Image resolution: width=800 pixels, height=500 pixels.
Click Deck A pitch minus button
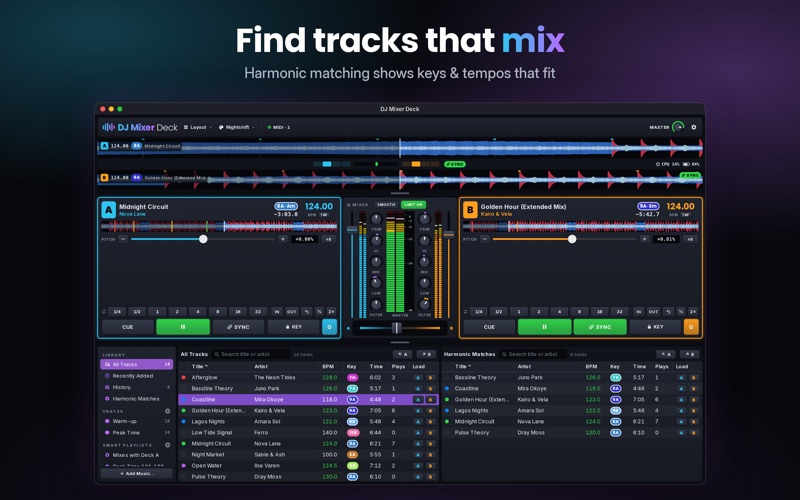point(123,239)
